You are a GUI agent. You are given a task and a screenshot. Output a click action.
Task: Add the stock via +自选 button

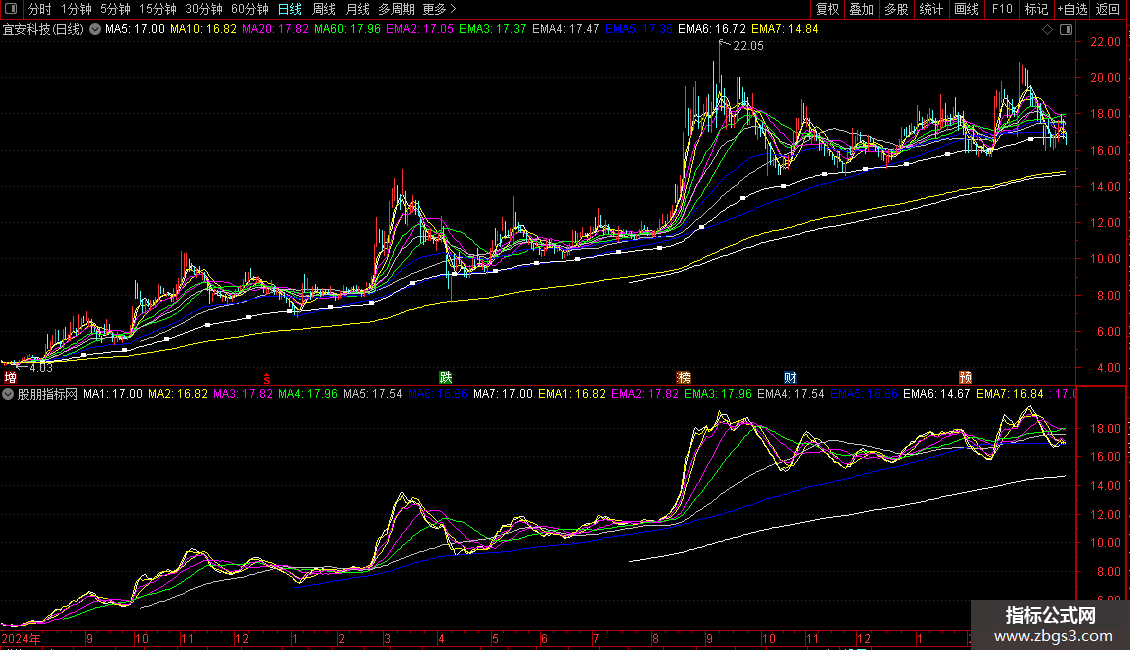[x=1072, y=9]
